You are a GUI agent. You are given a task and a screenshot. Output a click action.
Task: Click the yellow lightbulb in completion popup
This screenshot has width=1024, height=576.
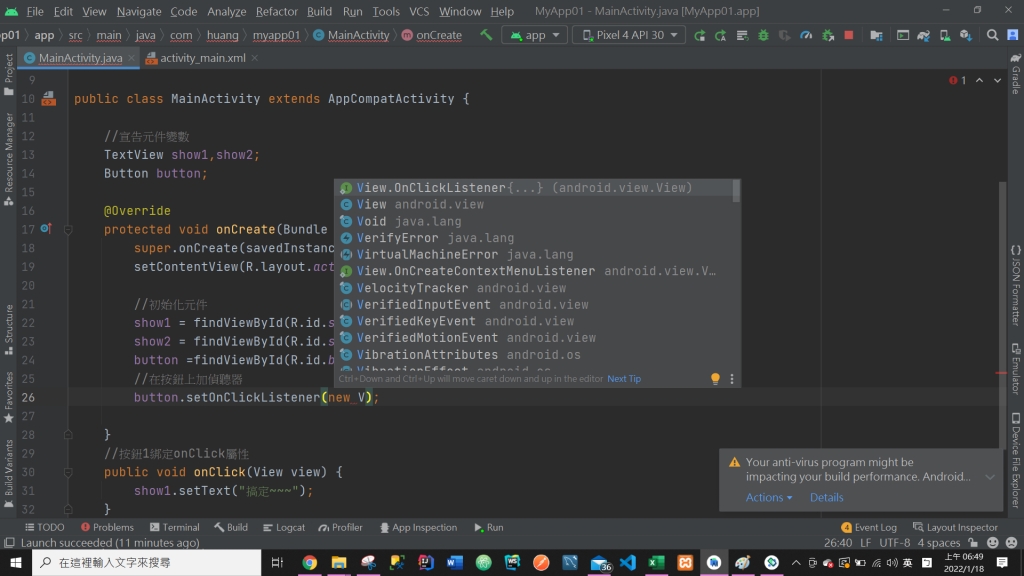[715, 379]
